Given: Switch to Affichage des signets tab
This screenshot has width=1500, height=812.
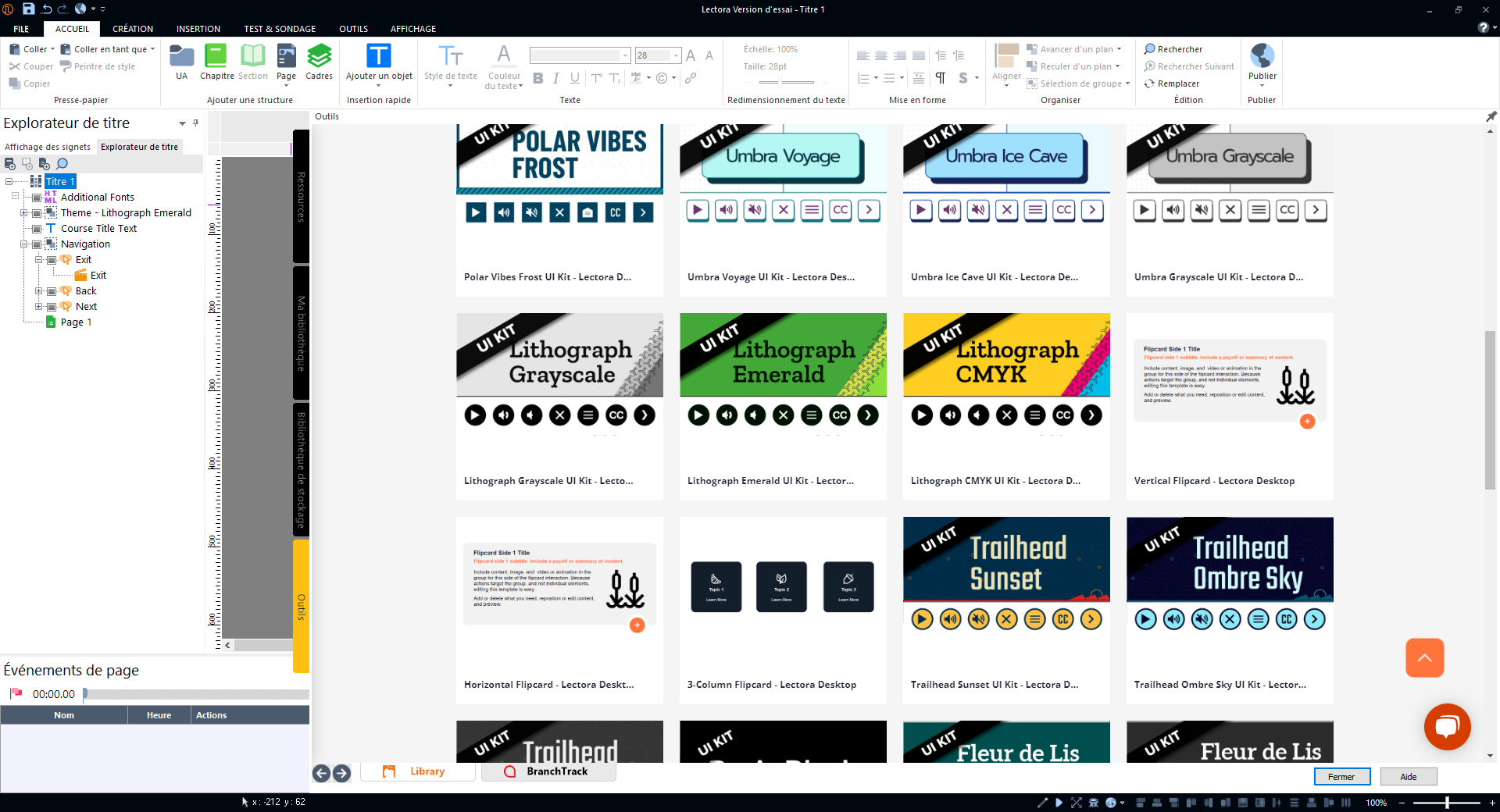Looking at the screenshot, I should (48, 147).
